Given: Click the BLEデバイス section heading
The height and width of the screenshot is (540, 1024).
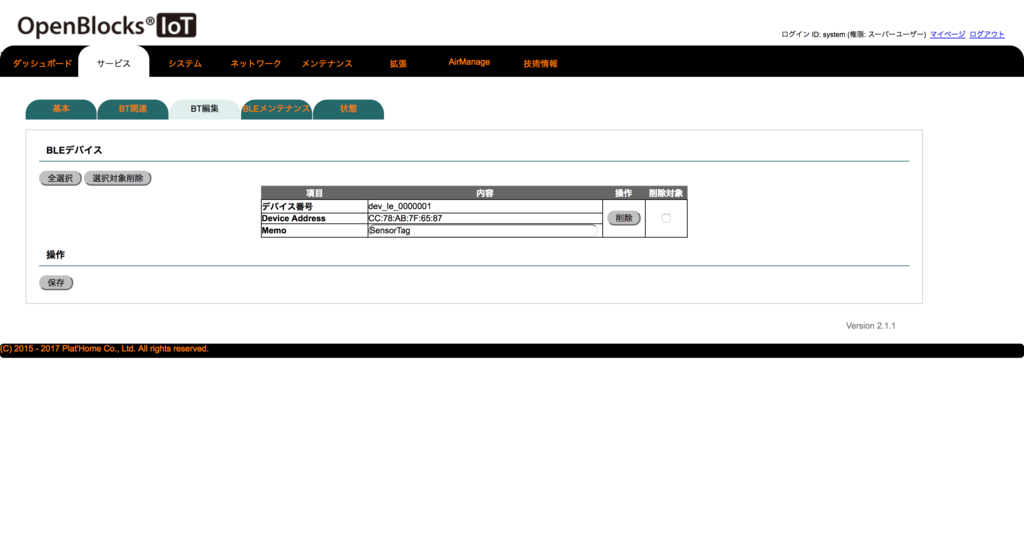Looking at the screenshot, I should (x=74, y=150).
